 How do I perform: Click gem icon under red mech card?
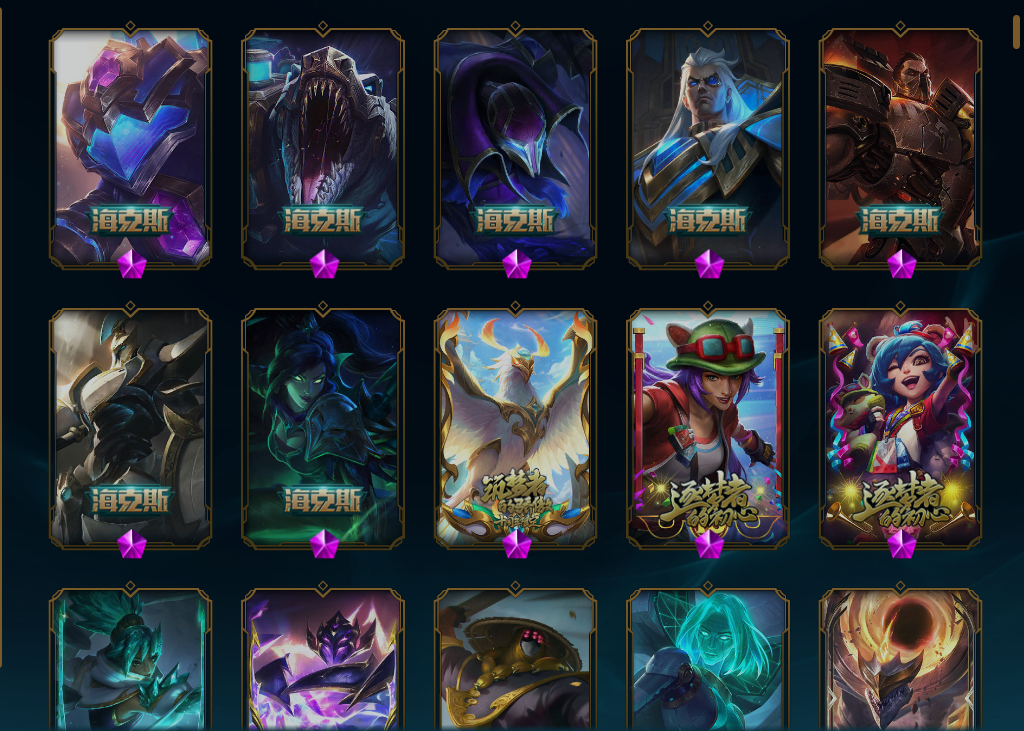pos(902,264)
